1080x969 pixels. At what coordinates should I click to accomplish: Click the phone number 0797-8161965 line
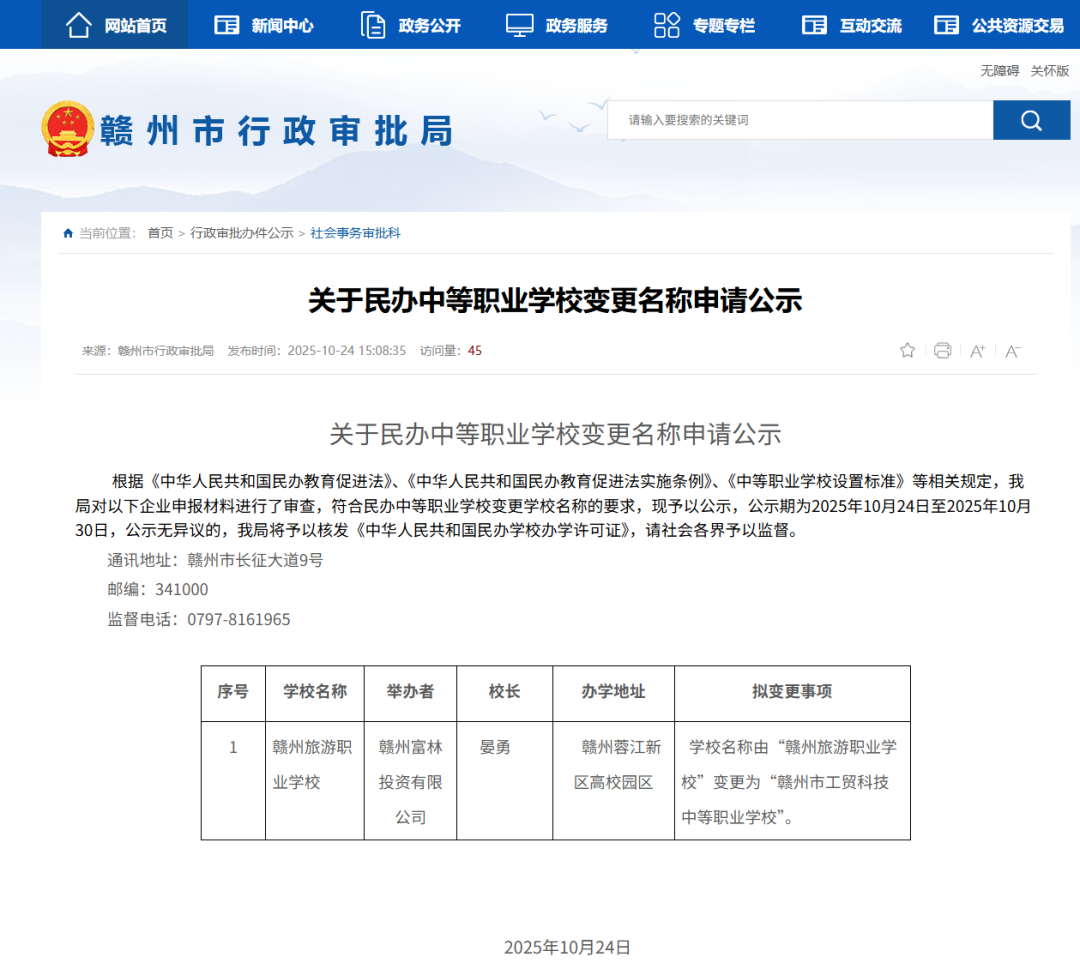(198, 619)
